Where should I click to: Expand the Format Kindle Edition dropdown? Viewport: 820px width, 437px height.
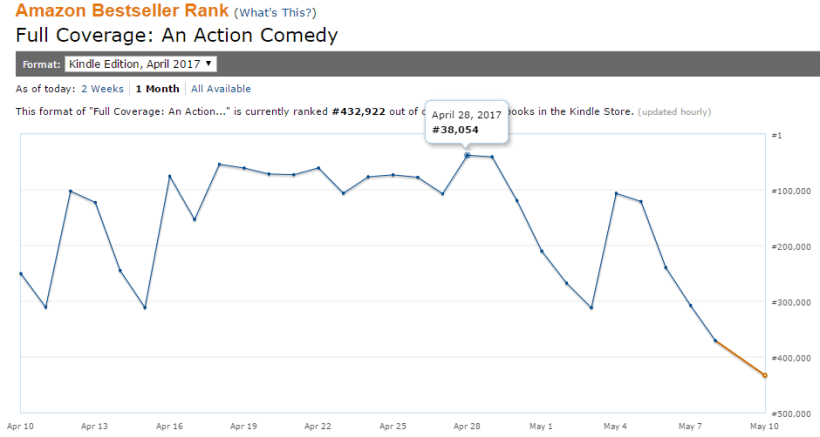point(140,64)
